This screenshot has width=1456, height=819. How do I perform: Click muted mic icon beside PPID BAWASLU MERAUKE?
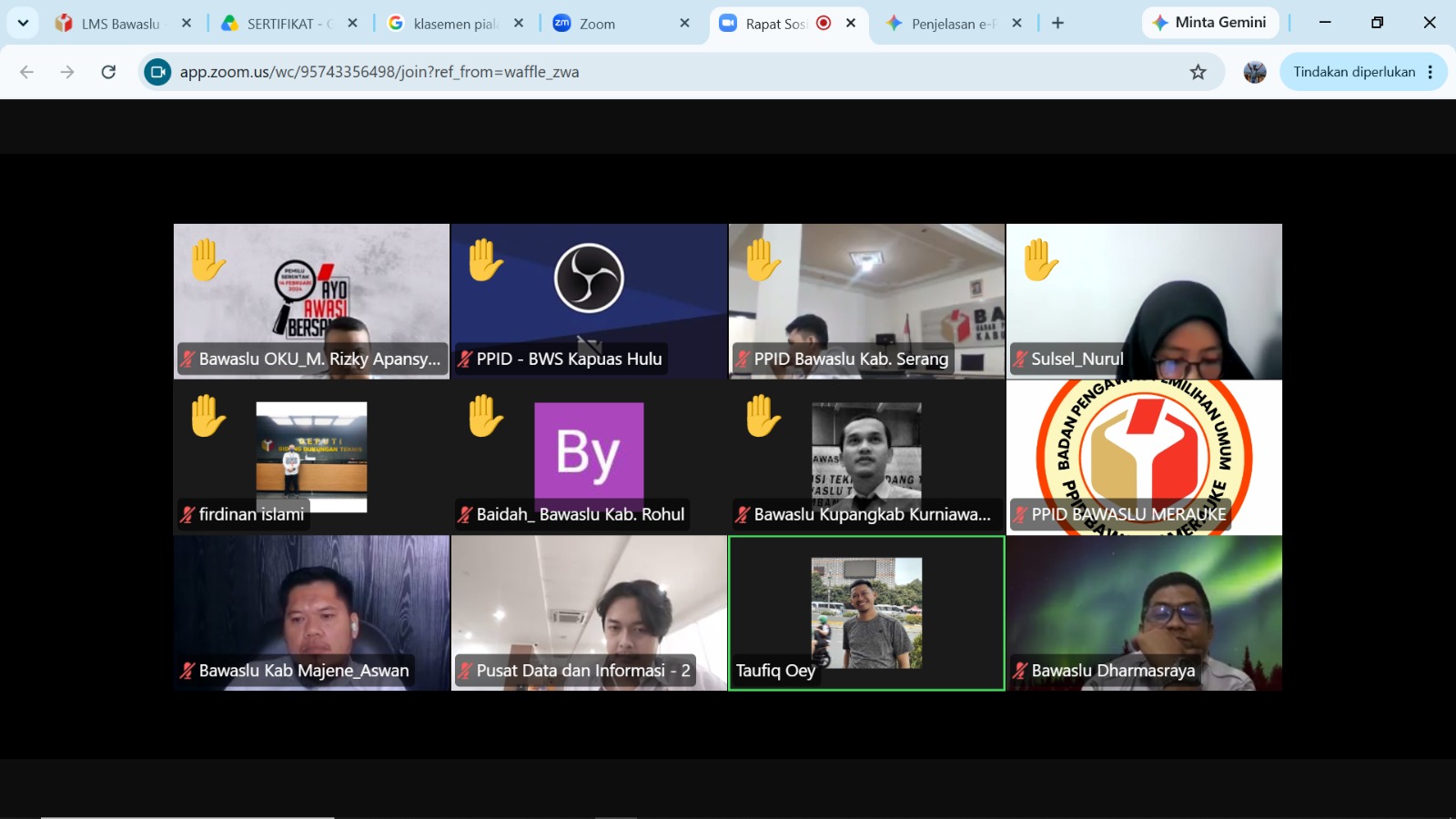click(1020, 514)
